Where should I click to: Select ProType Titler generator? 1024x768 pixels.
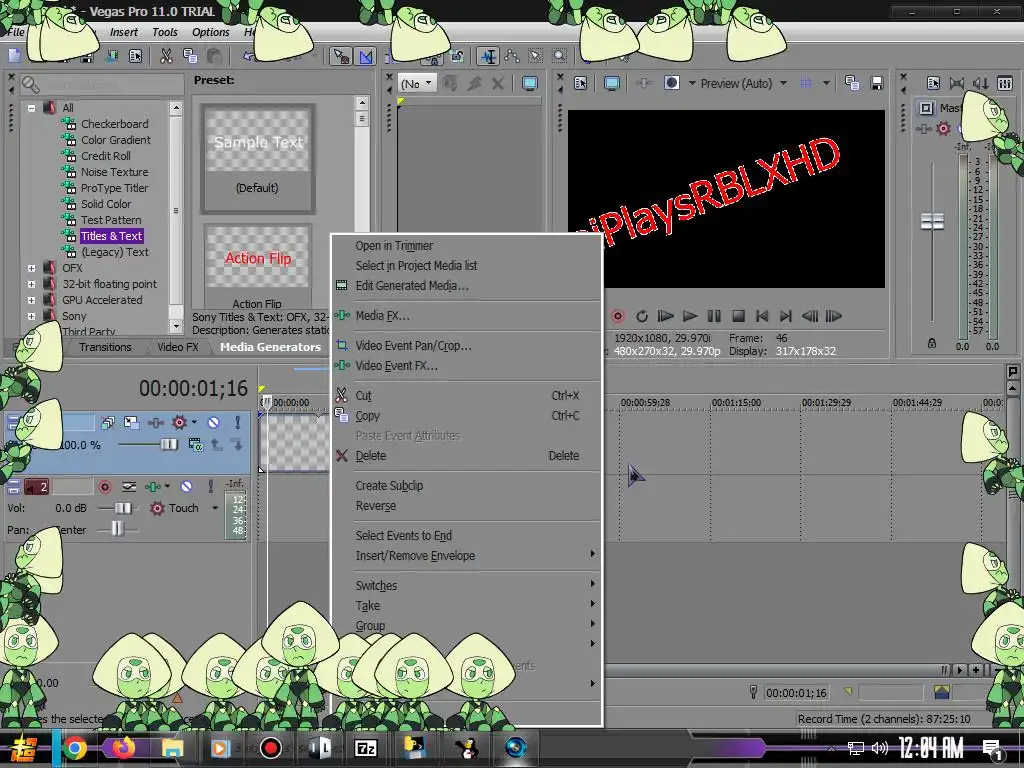114,188
